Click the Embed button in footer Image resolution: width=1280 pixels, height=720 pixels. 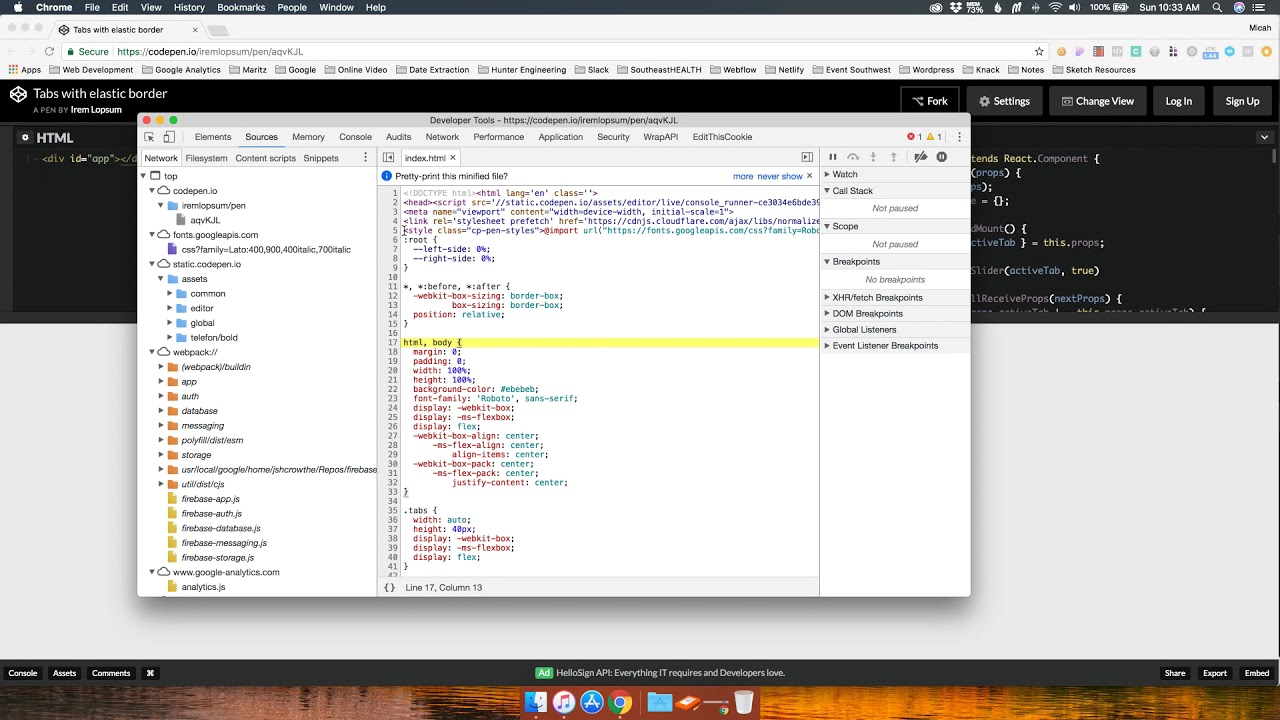1257,673
